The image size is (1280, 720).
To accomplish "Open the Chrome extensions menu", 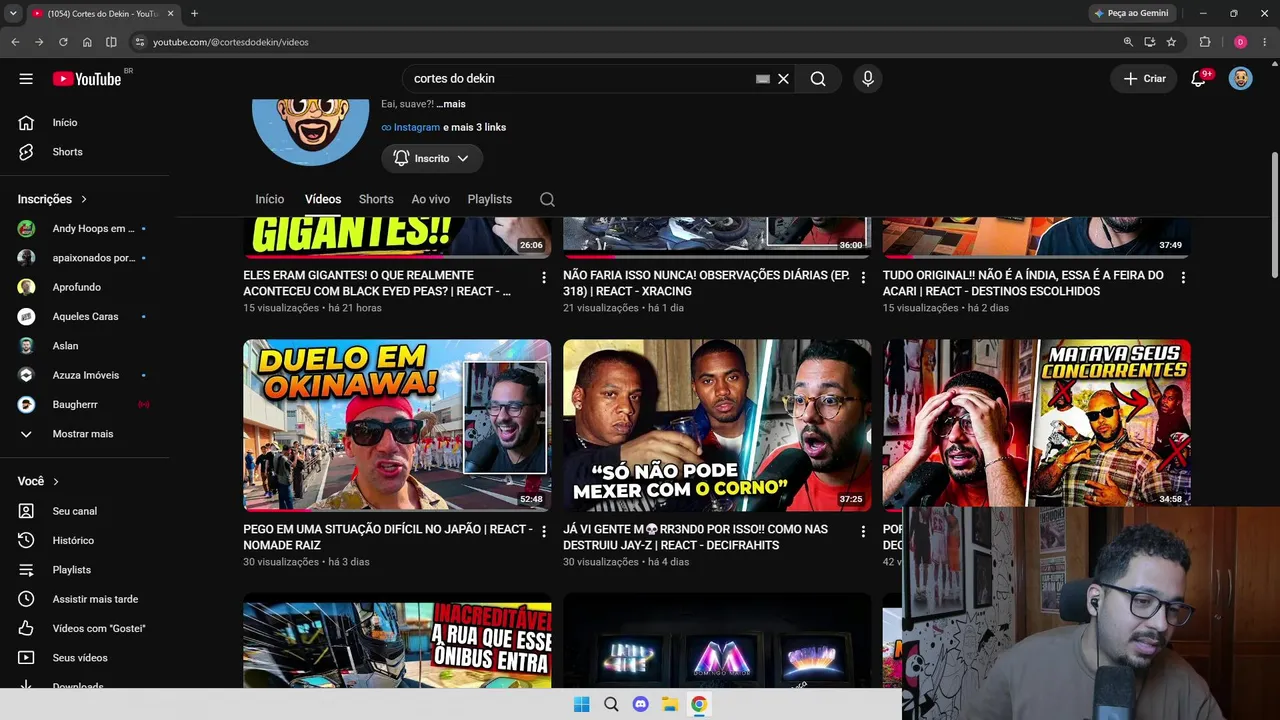I will [1205, 42].
